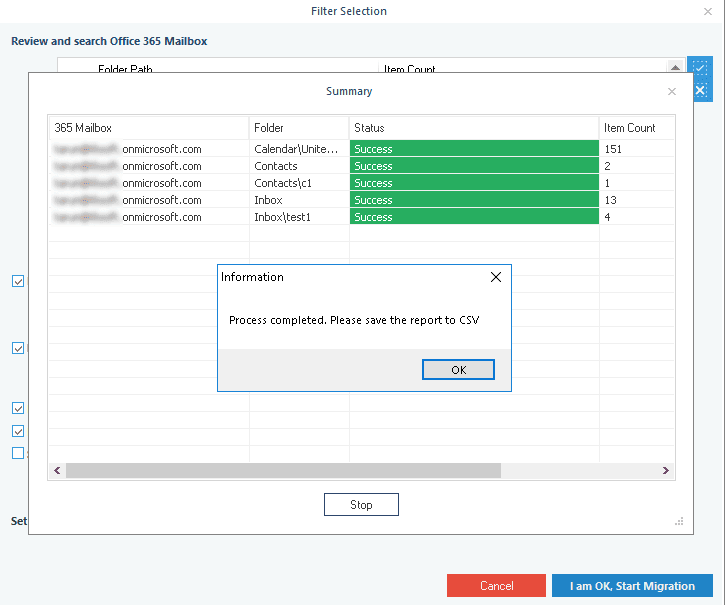This screenshot has height=605, width=725.
Task: Click item count 4 in Inbox\test1 row
Action: (x=607, y=217)
